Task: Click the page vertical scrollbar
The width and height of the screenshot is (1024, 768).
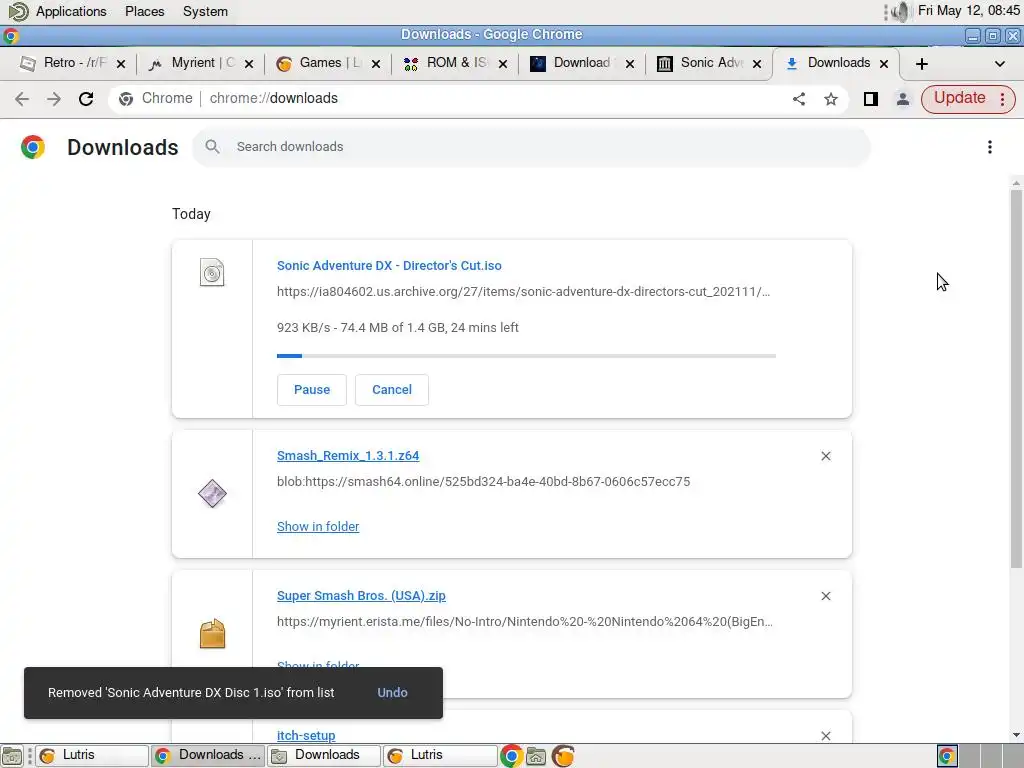Action: pyautogui.click(x=1016, y=379)
